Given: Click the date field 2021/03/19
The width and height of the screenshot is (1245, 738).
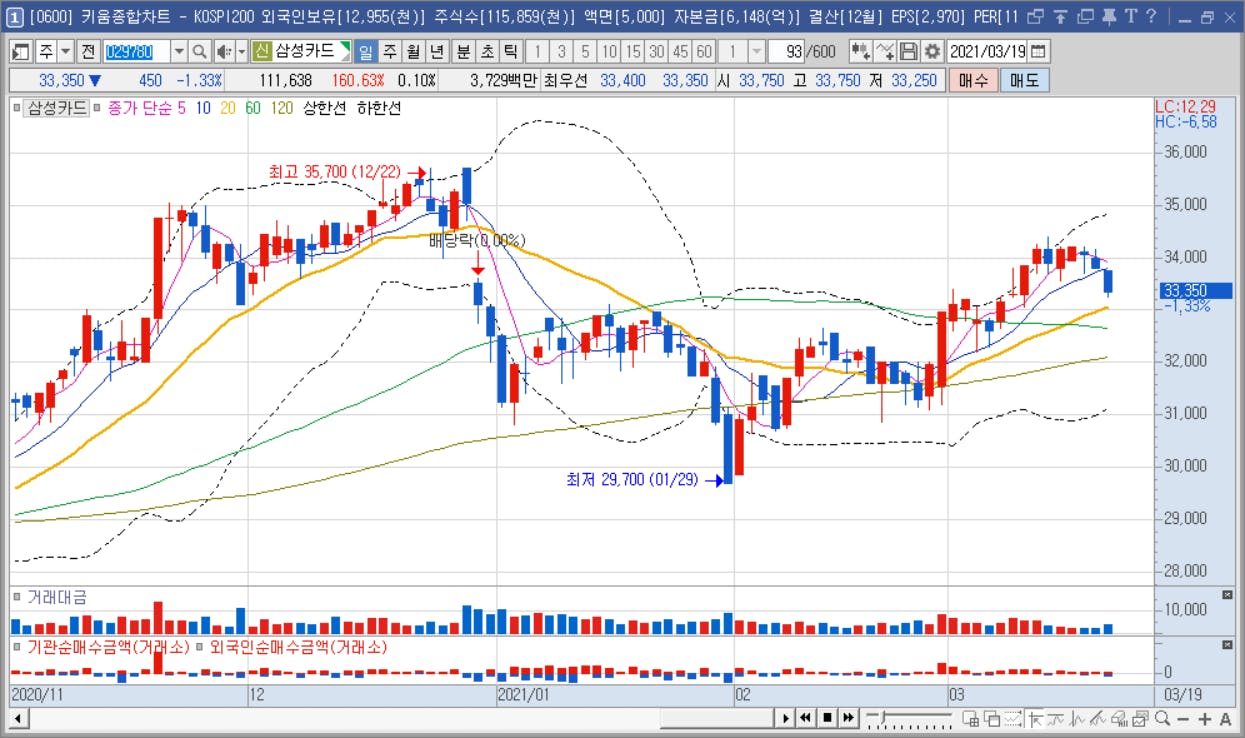Looking at the screenshot, I should [988, 52].
